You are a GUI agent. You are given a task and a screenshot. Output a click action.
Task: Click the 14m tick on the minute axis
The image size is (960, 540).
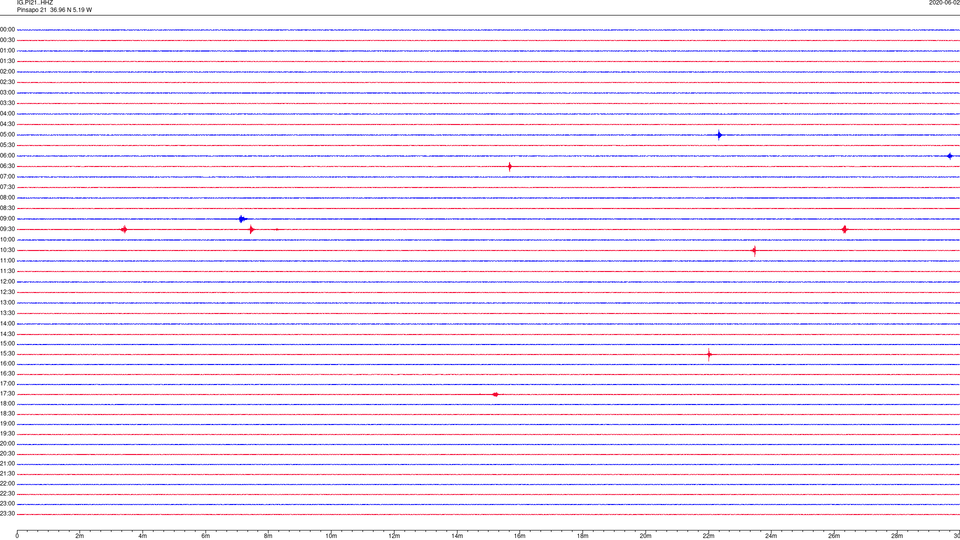point(457,536)
